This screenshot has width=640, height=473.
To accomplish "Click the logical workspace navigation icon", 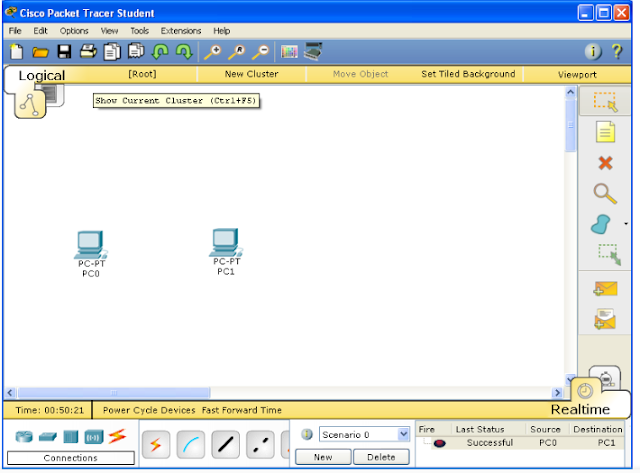I will (30, 104).
